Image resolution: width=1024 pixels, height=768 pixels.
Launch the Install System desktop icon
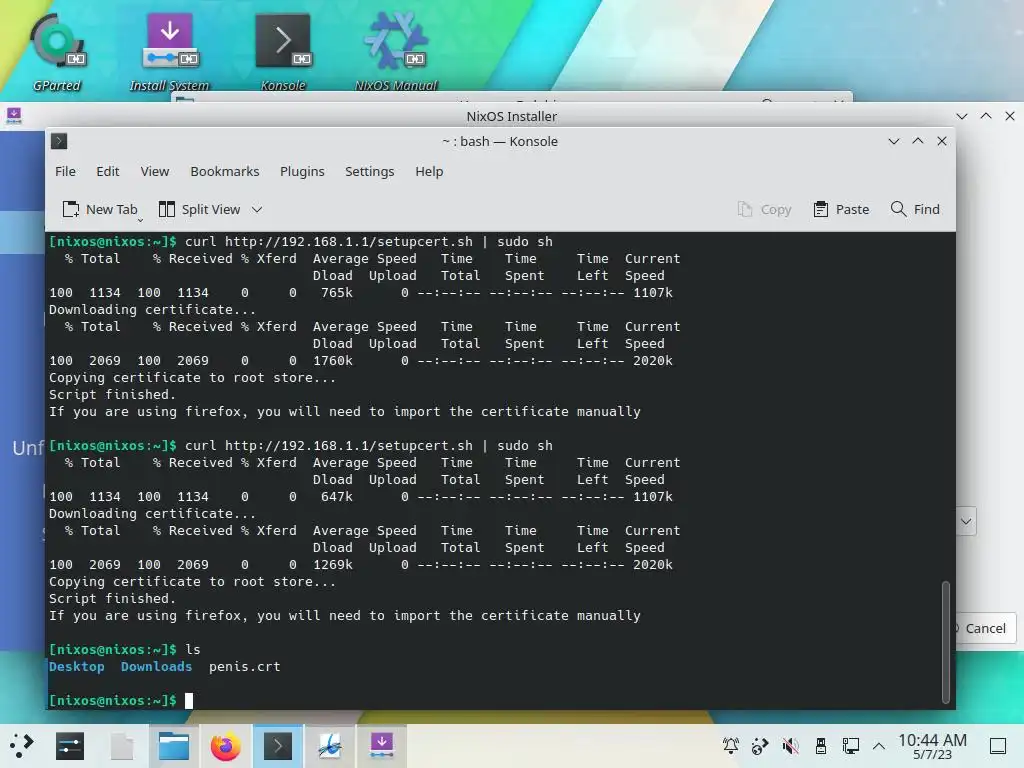(169, 54)
